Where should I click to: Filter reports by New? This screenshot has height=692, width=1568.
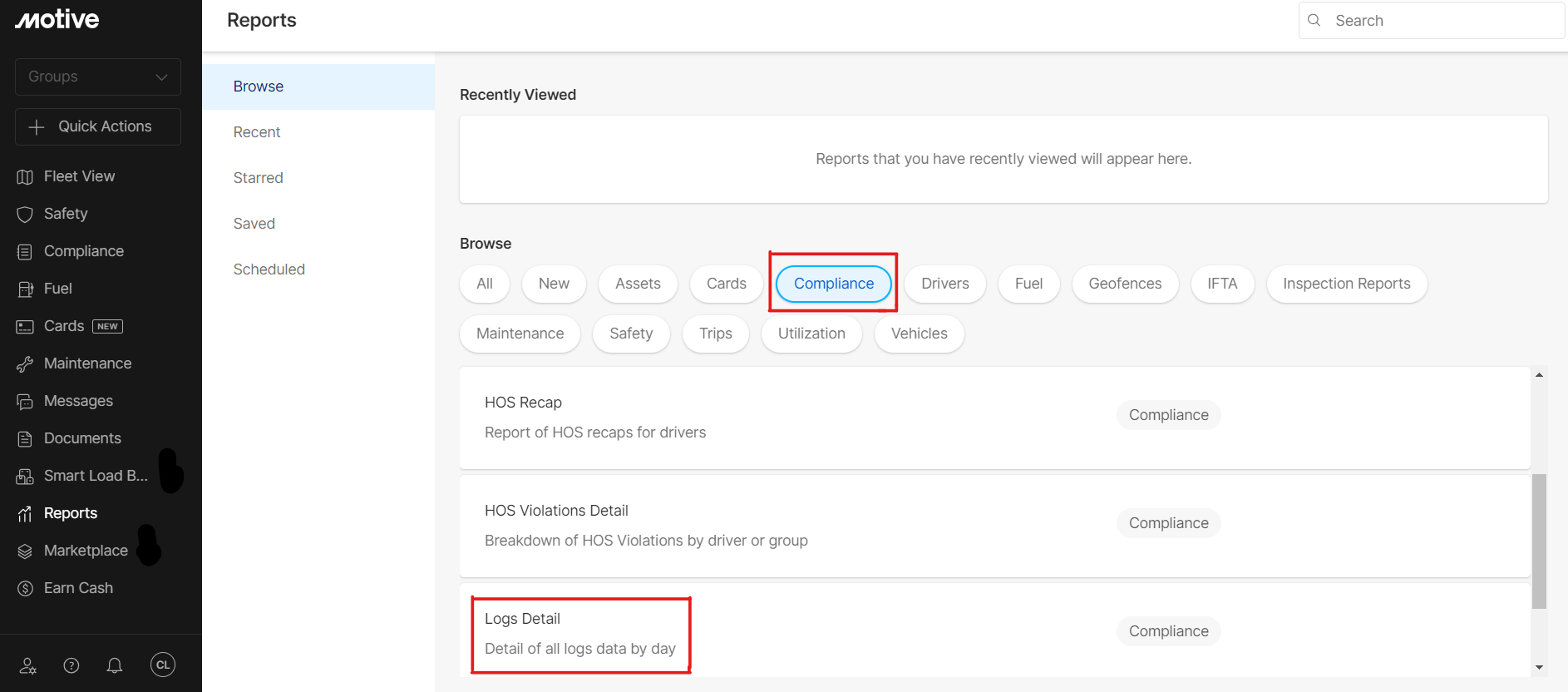point(554,284)
